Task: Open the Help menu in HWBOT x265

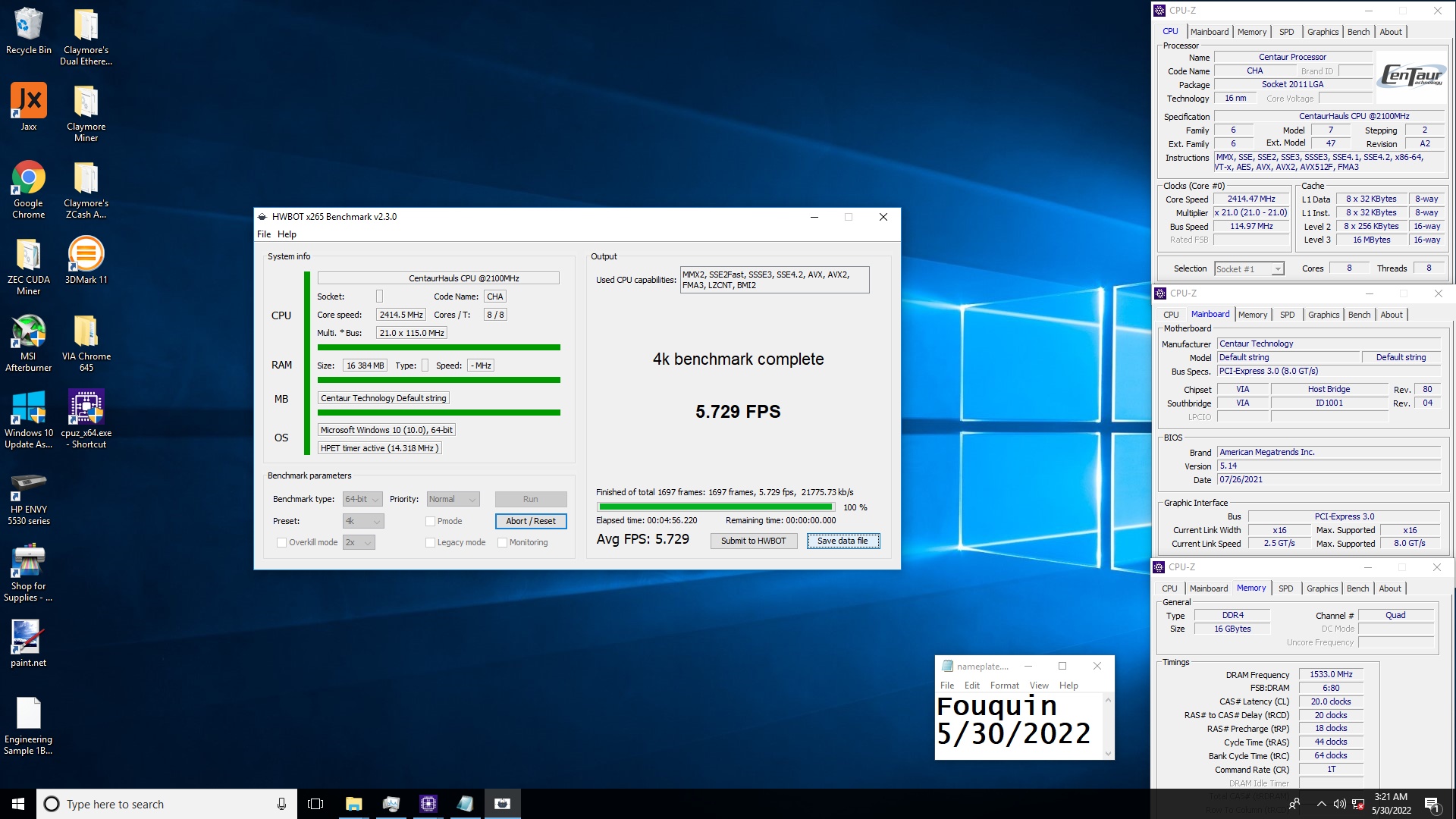Action: pyautogui.click(x=287, y=234)
